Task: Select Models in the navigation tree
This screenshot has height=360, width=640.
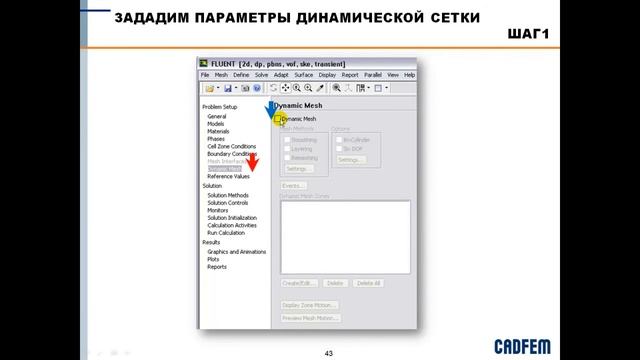Action: point(216,124)
